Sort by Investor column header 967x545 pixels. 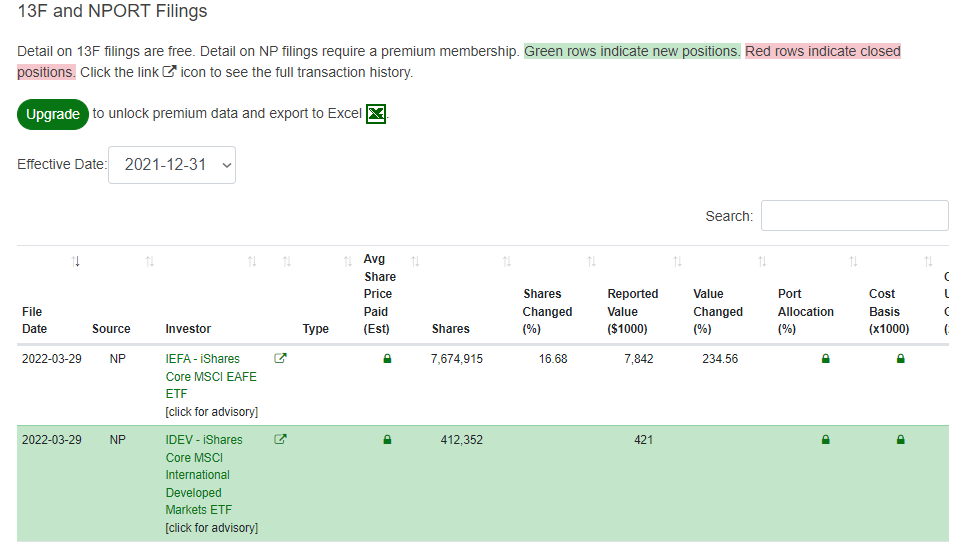188,328
